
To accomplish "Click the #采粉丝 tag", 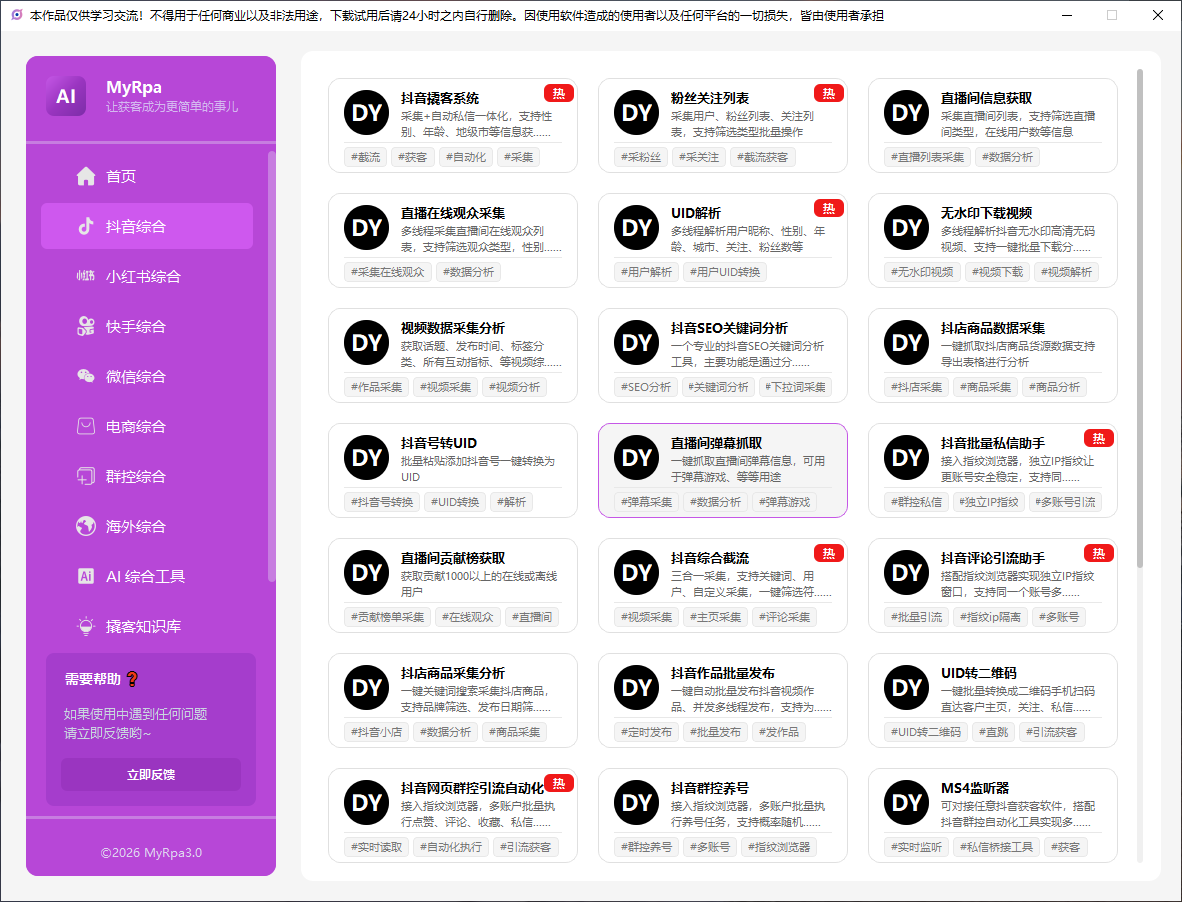I will click(641, 157).
